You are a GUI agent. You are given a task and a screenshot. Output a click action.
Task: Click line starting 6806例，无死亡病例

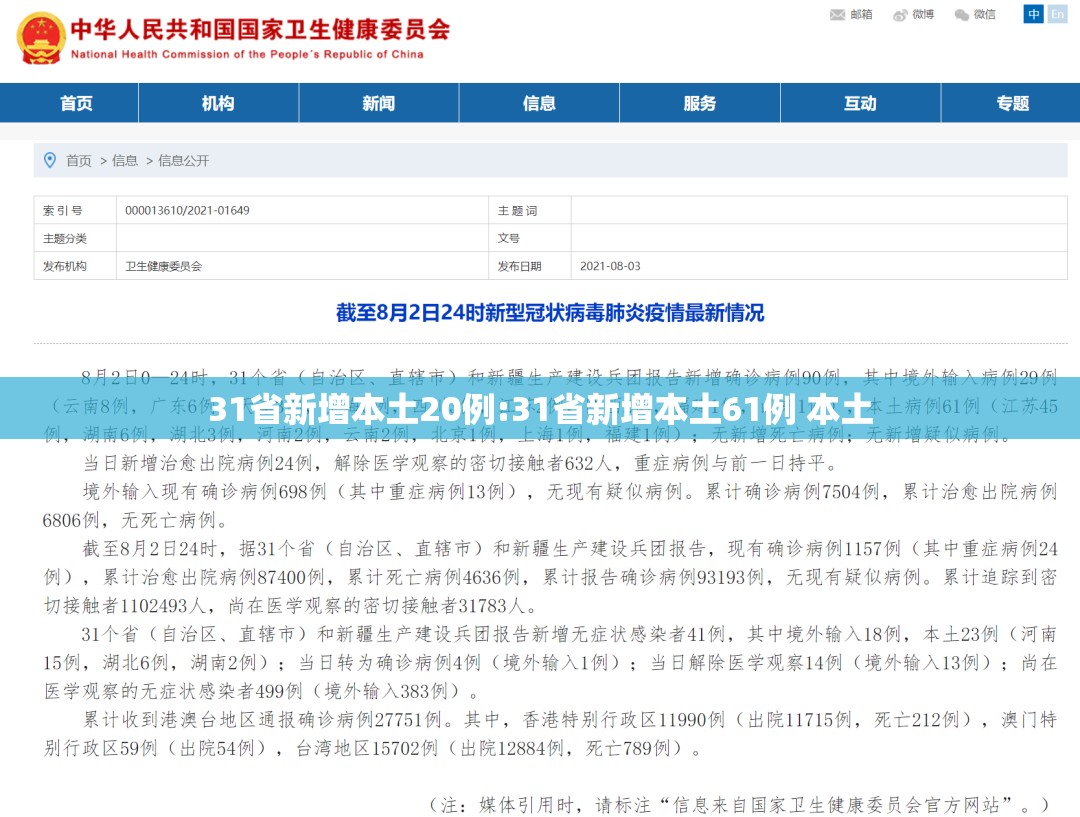[135, 520]
